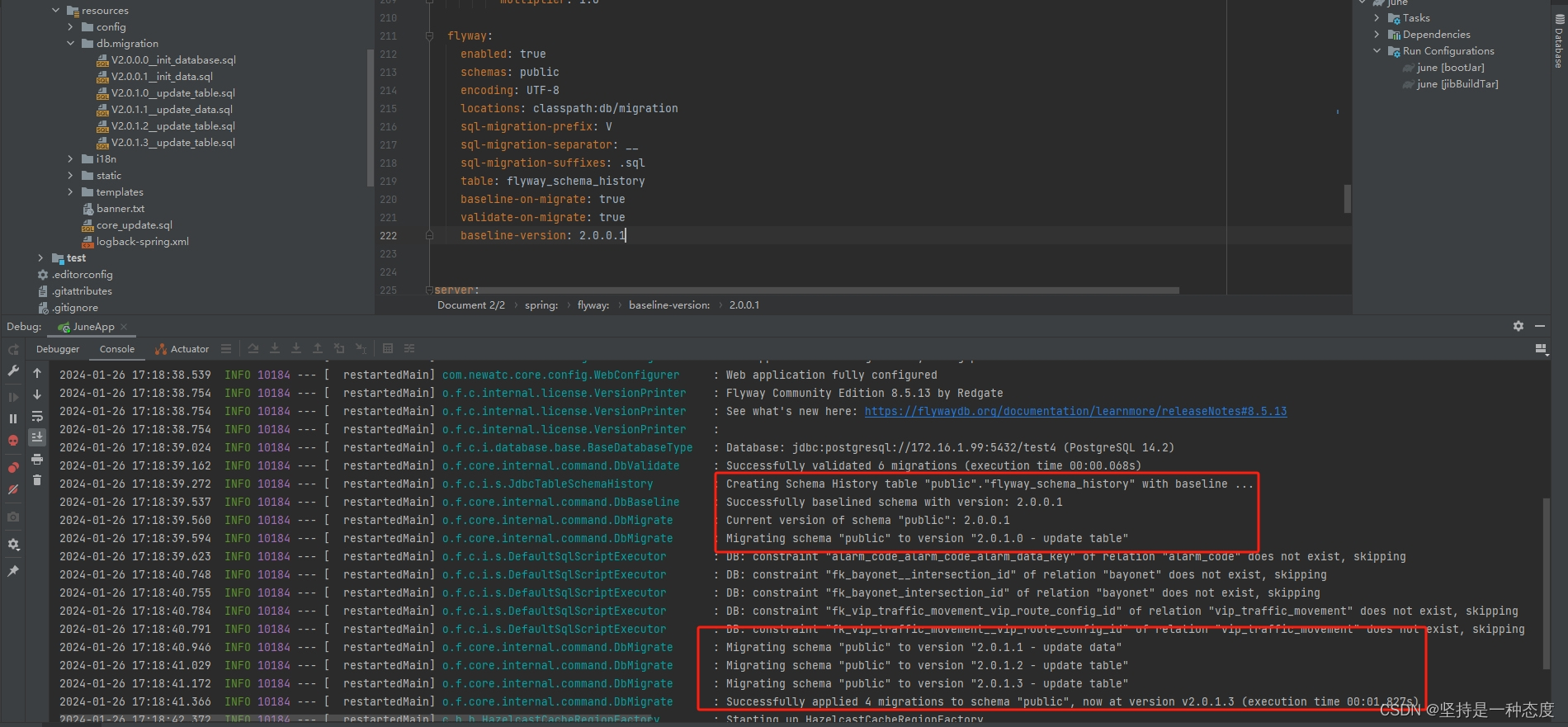The width and height of the screenshot is (1568, 727).
Task: Trace current stream chain icon
Action: 409,349
